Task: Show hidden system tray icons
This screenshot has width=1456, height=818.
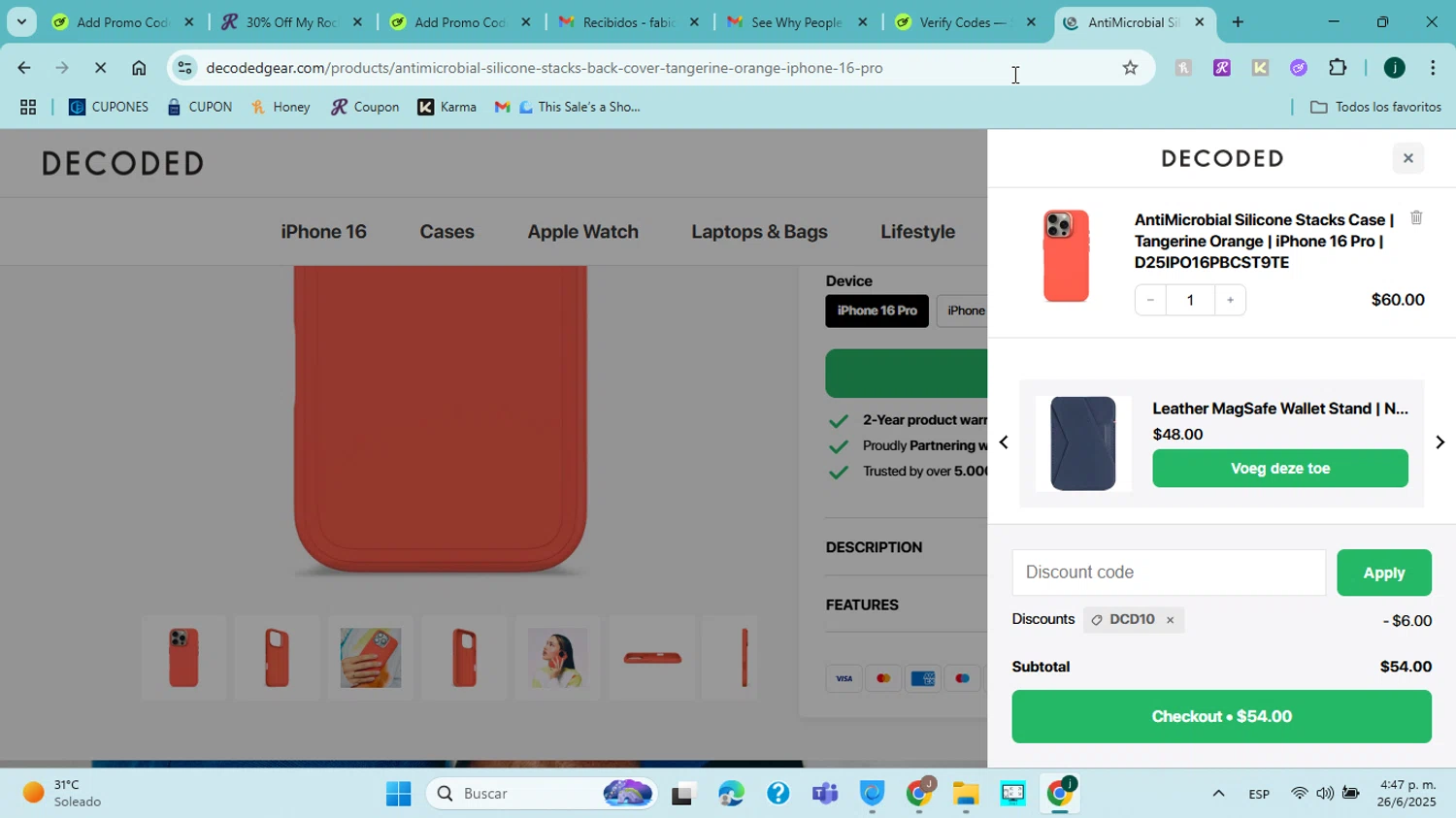Action: coord(1218,794)
